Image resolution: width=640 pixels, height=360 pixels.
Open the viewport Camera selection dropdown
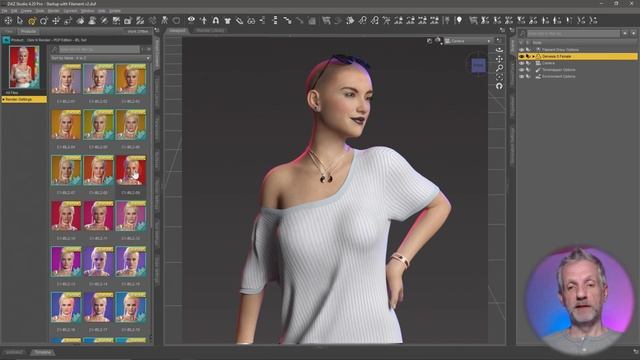pos(468,41)
